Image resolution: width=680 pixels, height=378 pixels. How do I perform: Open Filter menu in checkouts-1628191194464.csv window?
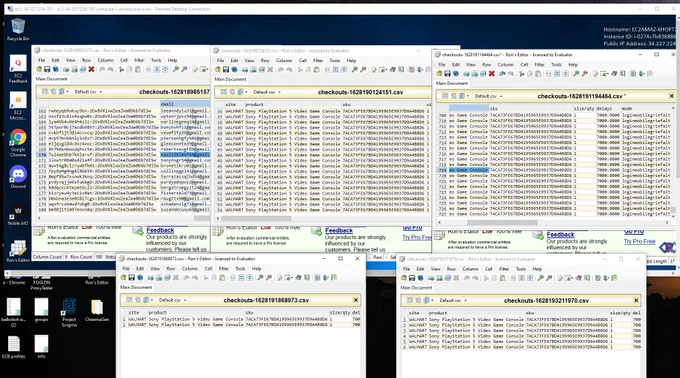coord(539,65)
